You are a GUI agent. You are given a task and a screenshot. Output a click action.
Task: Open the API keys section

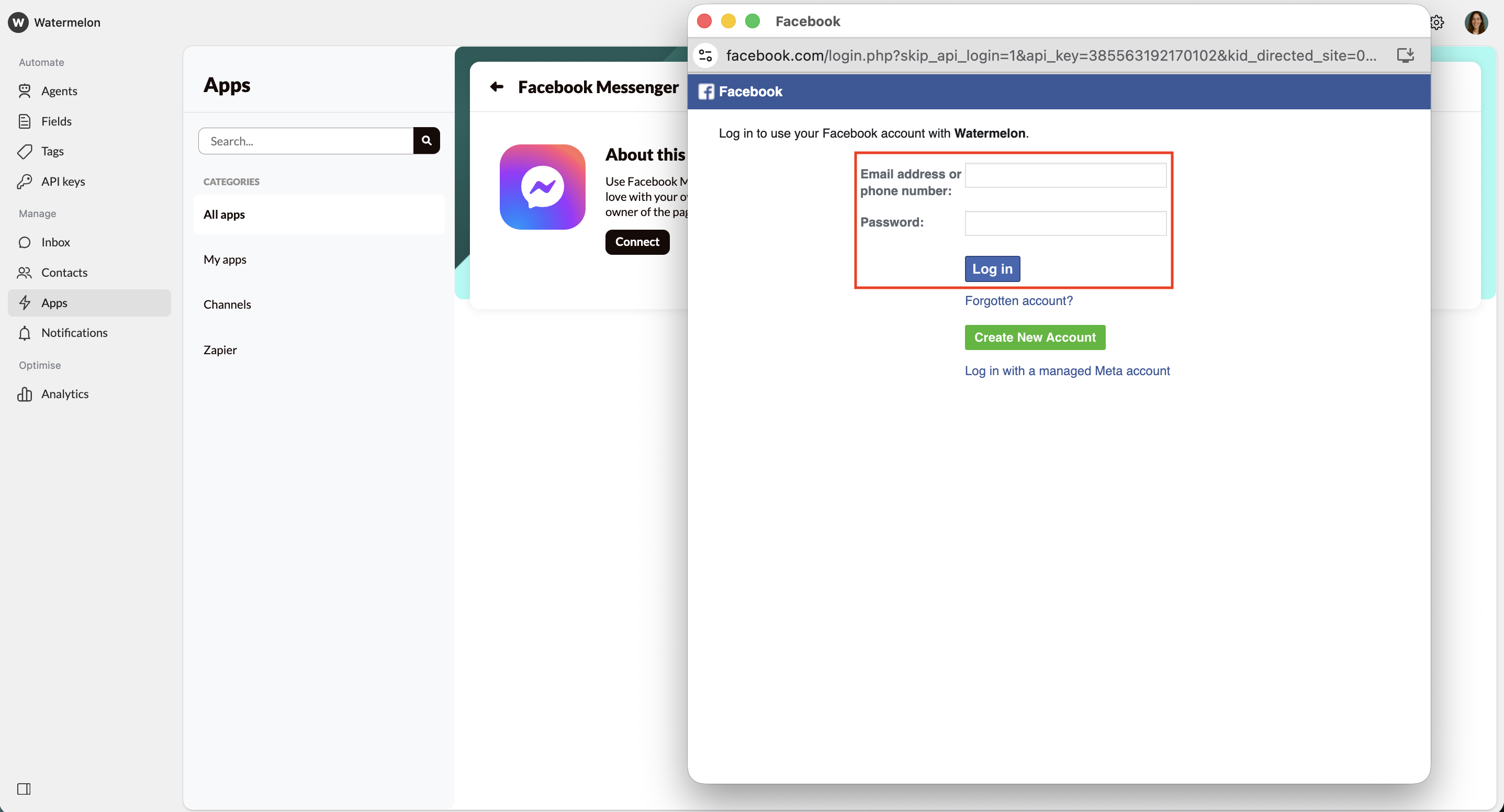tap(62, 181)
